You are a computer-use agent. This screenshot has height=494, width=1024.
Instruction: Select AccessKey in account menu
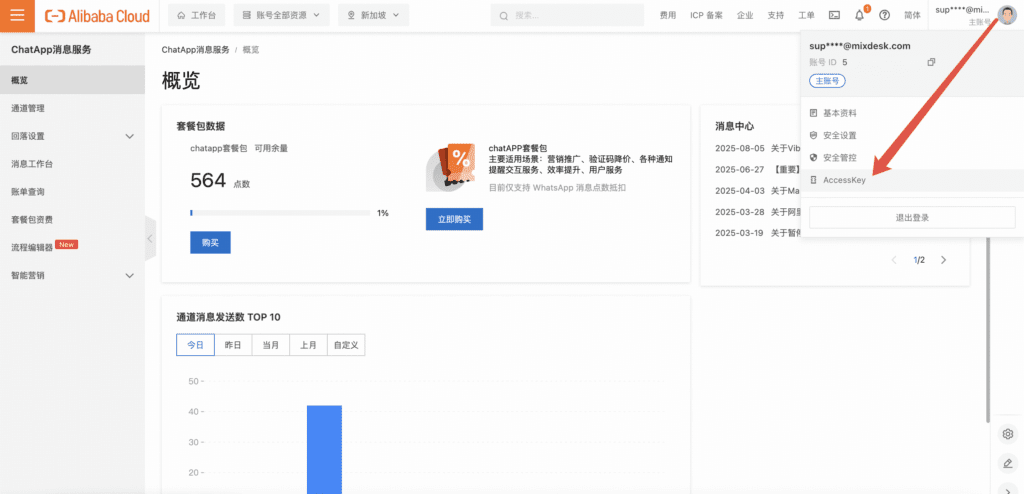[x=844, y=180]
